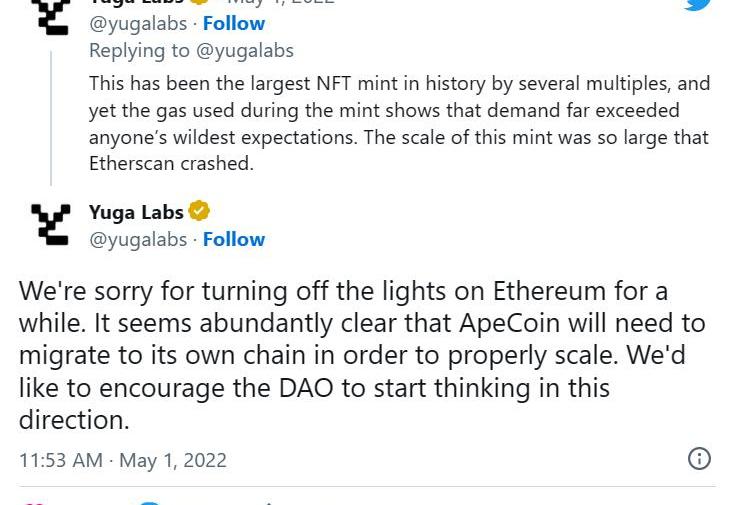
Task: Click the share icon at the bottom edge
Action: point(268,503)
